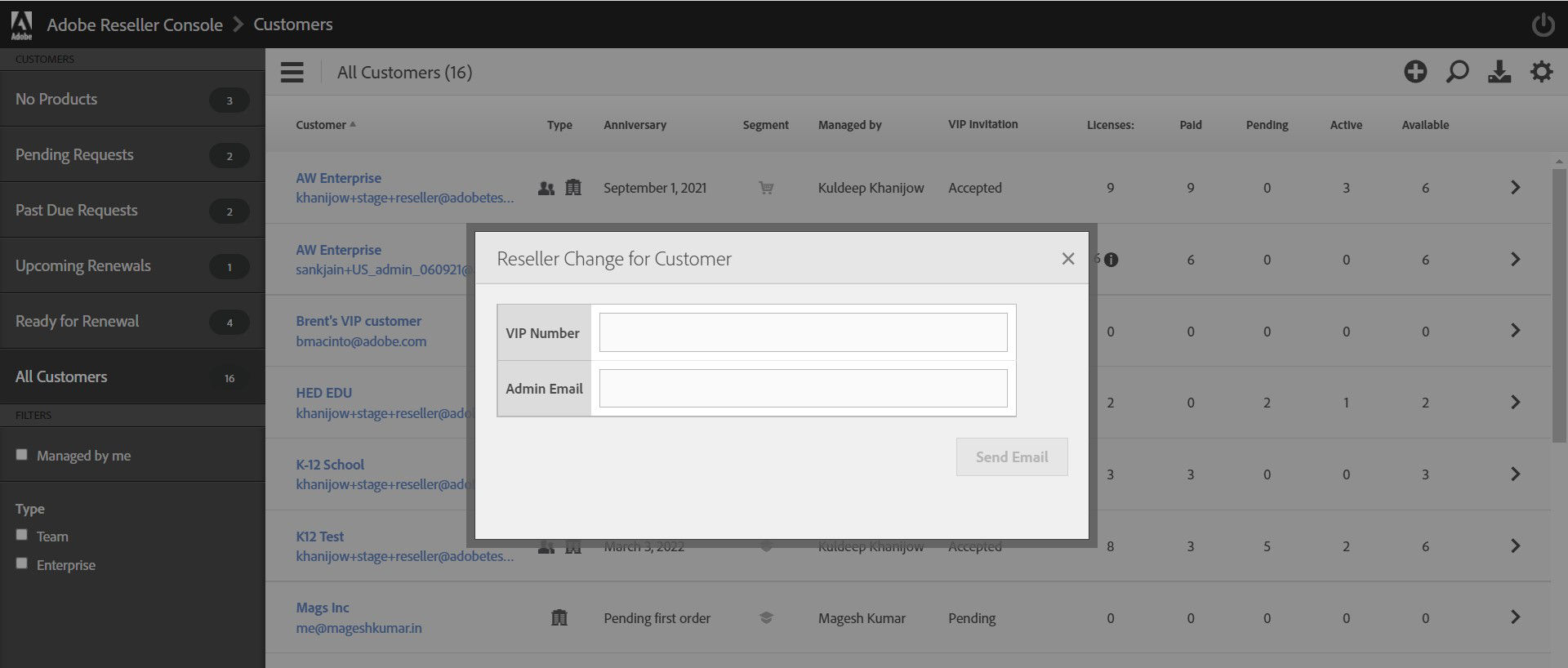Screen dimensions: 1568x668
Task: Click the customer list vertical scrollbar
Action: [1559, 306]
